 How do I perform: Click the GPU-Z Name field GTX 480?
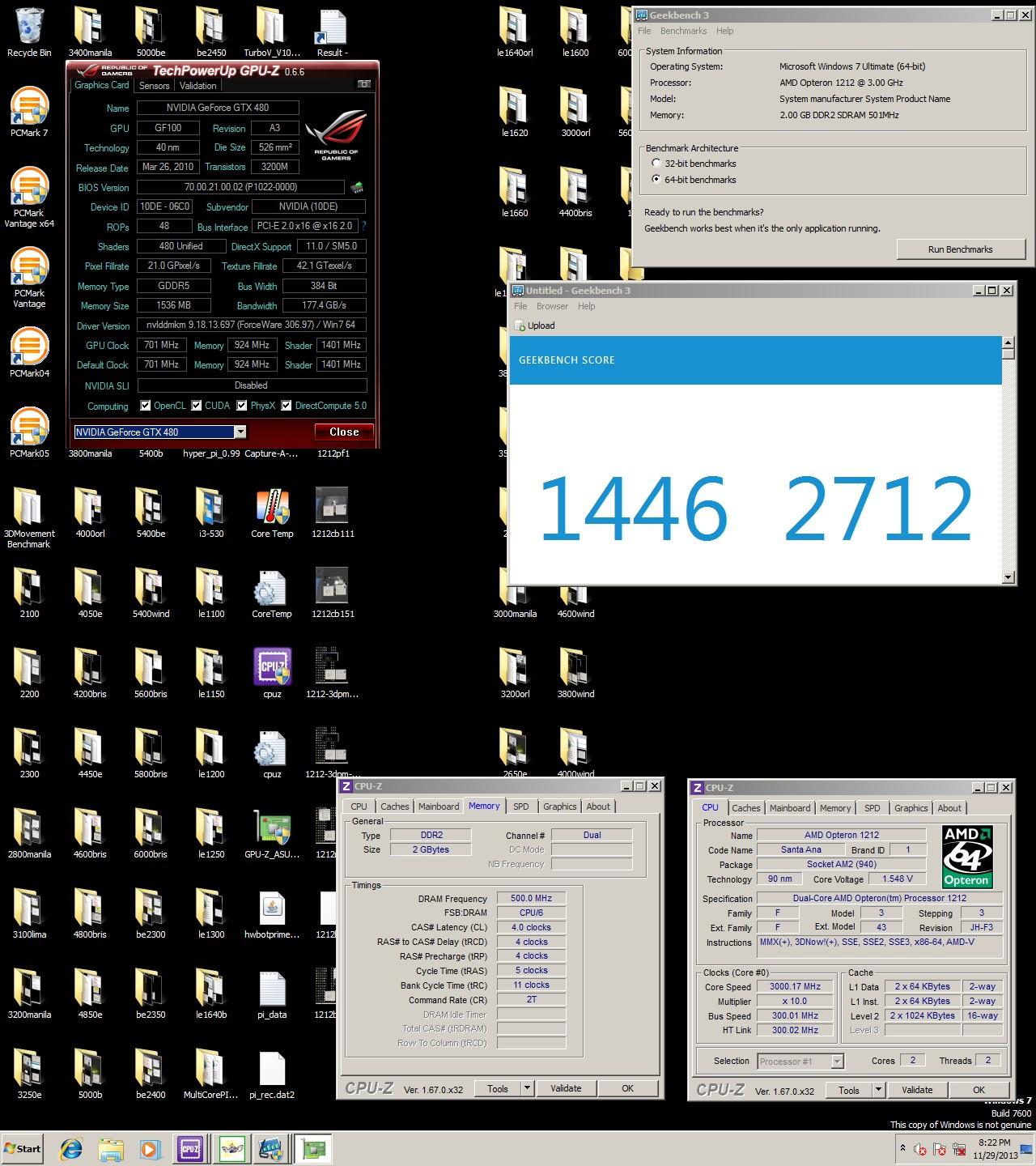(x=218, y=108)
